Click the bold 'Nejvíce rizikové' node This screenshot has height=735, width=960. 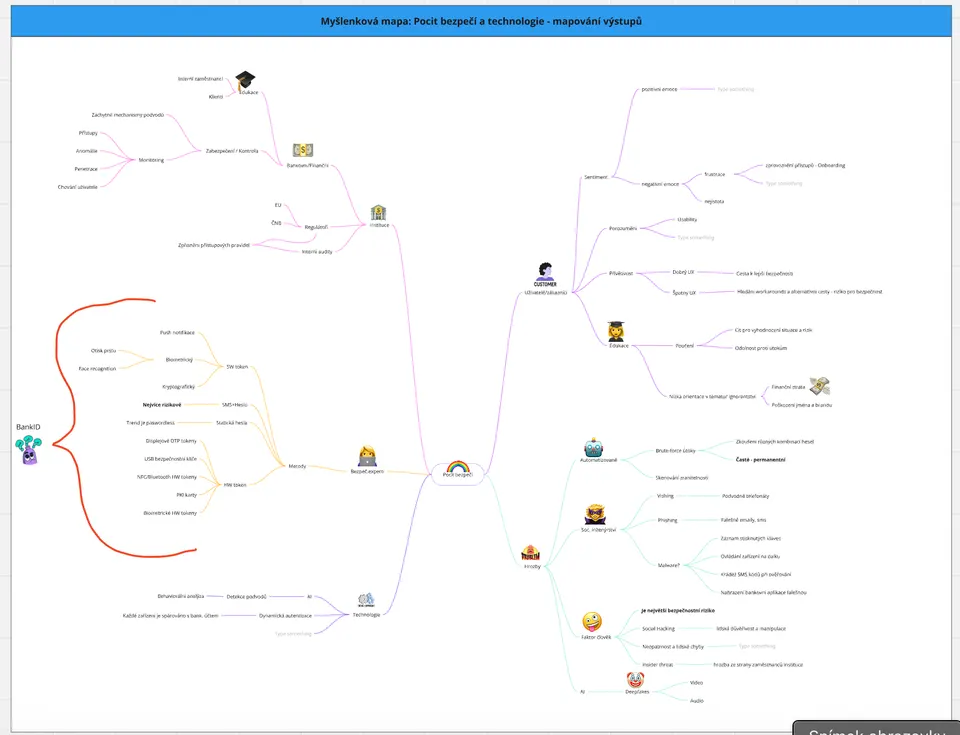162,405
